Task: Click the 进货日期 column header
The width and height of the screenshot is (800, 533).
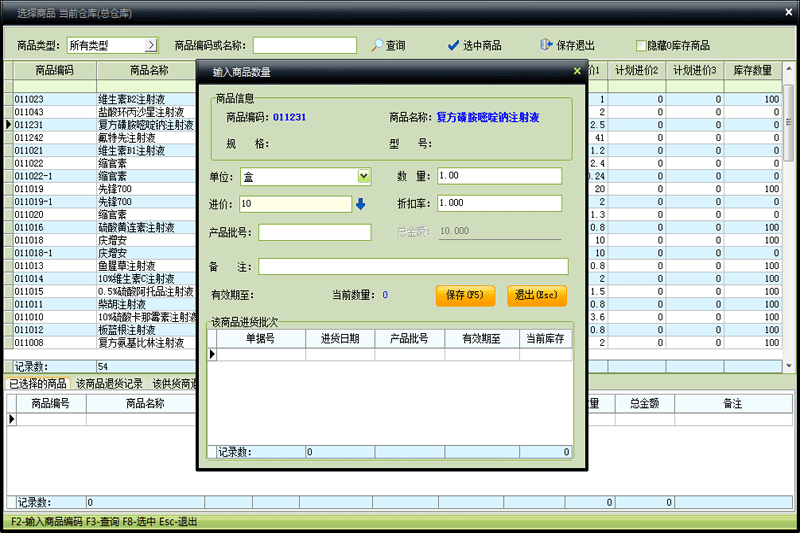Action: tap(340, 339)
